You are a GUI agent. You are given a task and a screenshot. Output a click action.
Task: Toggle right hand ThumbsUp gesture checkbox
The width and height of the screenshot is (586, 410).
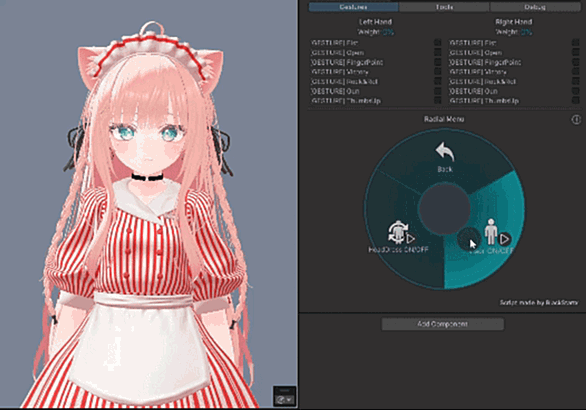coord(576,100)
